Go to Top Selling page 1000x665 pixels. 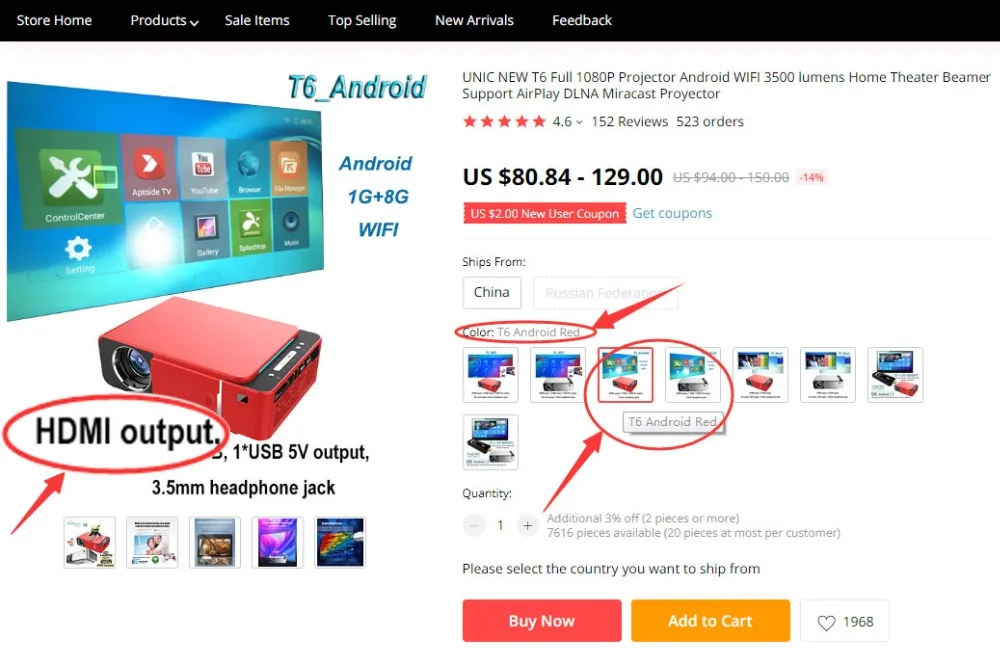click(362, 20)
